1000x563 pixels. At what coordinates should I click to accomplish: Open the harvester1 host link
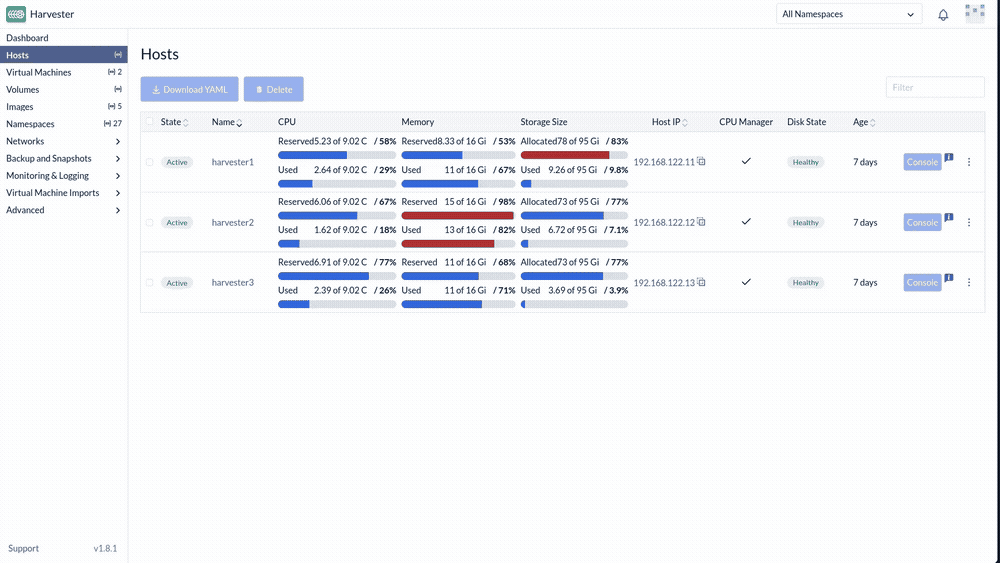point(233,162)
